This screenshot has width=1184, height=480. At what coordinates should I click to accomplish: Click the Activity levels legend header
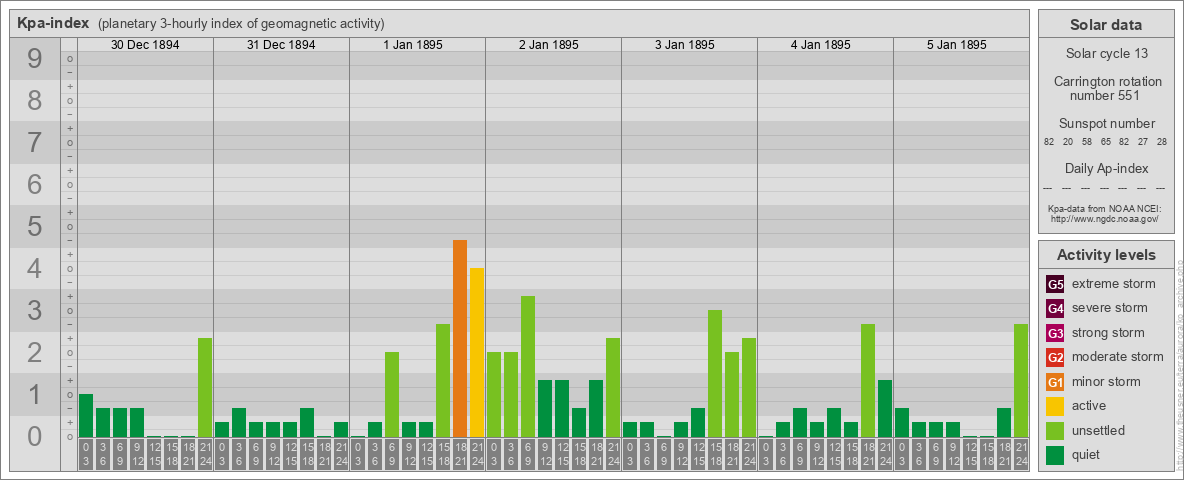tap(1106, 255)
